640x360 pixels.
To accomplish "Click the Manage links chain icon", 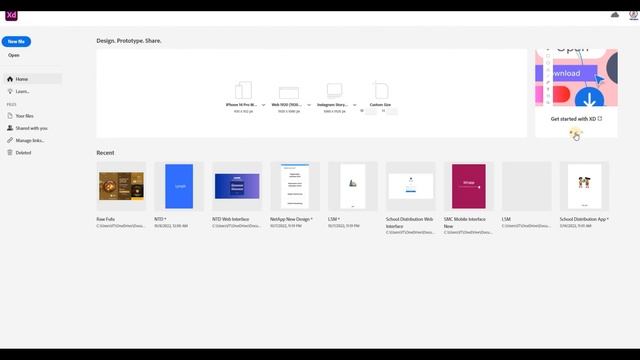I will coord(10,140).
